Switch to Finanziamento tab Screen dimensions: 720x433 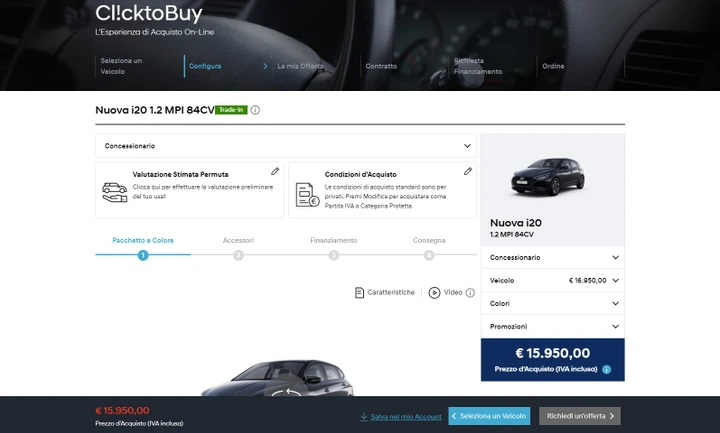[334, 240]
